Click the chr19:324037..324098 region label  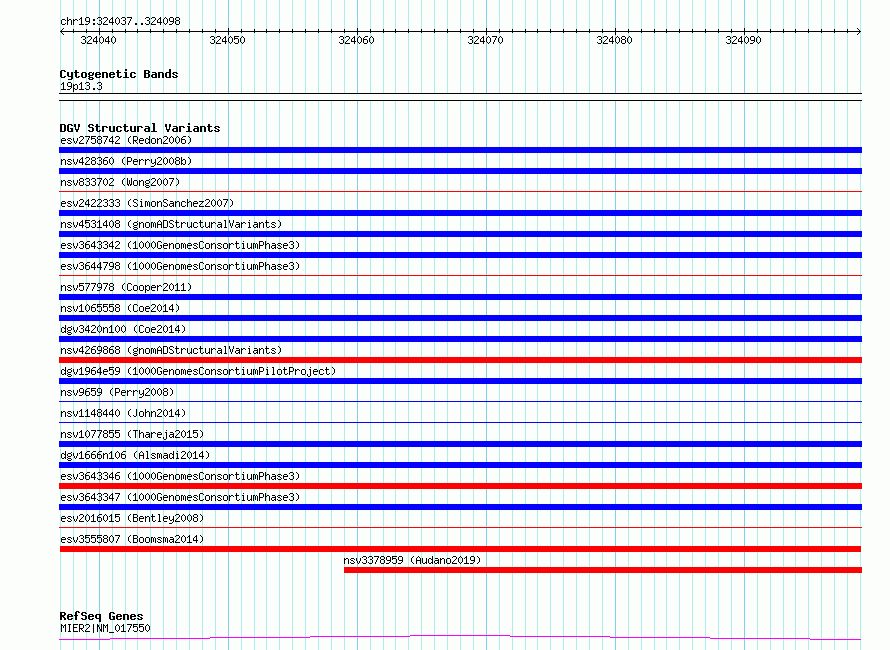(x=120, y=21)
